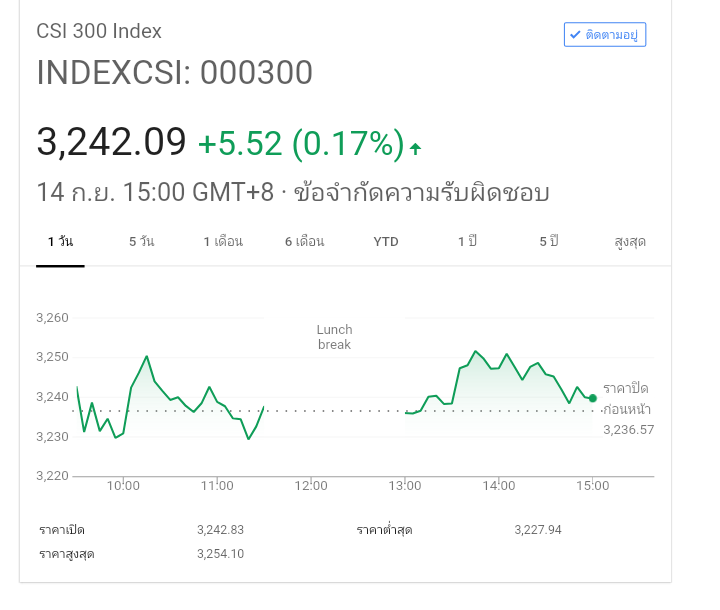This screenshot has width=720, height=610.
Task: Click the green up arrow icon
Action: tap(415, 149)
